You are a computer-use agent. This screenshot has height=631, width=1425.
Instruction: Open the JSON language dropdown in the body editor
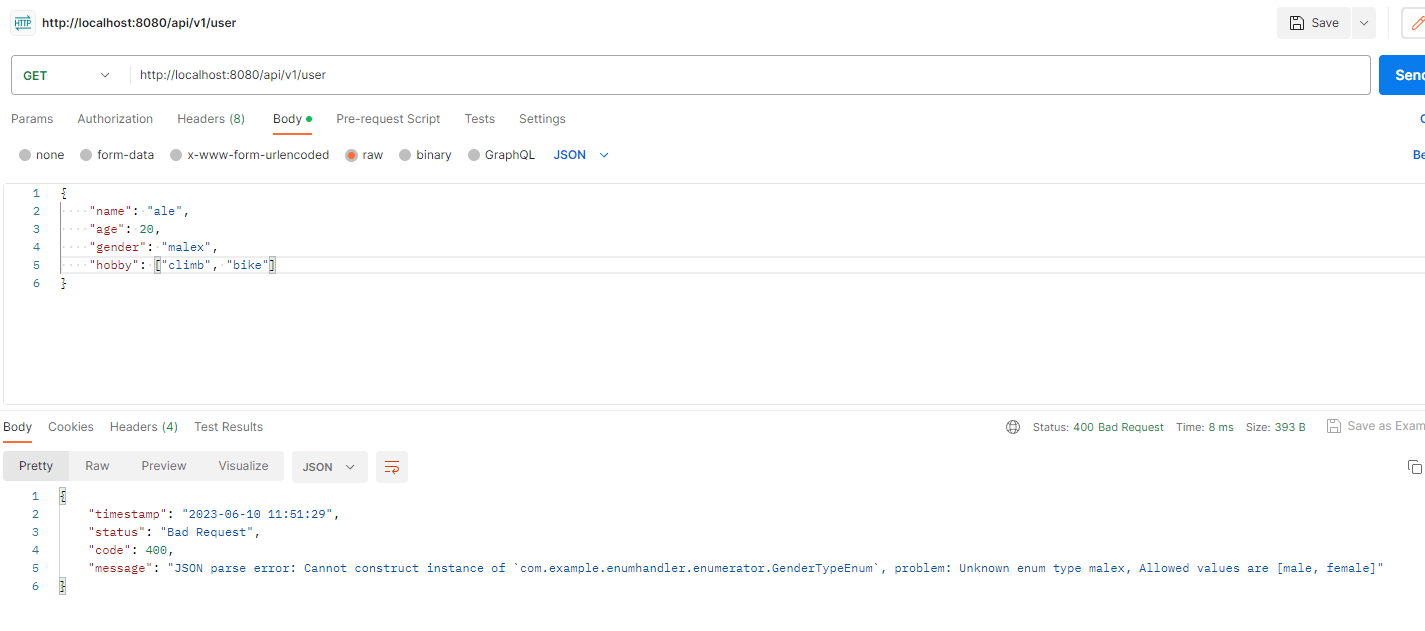point(579,154)
